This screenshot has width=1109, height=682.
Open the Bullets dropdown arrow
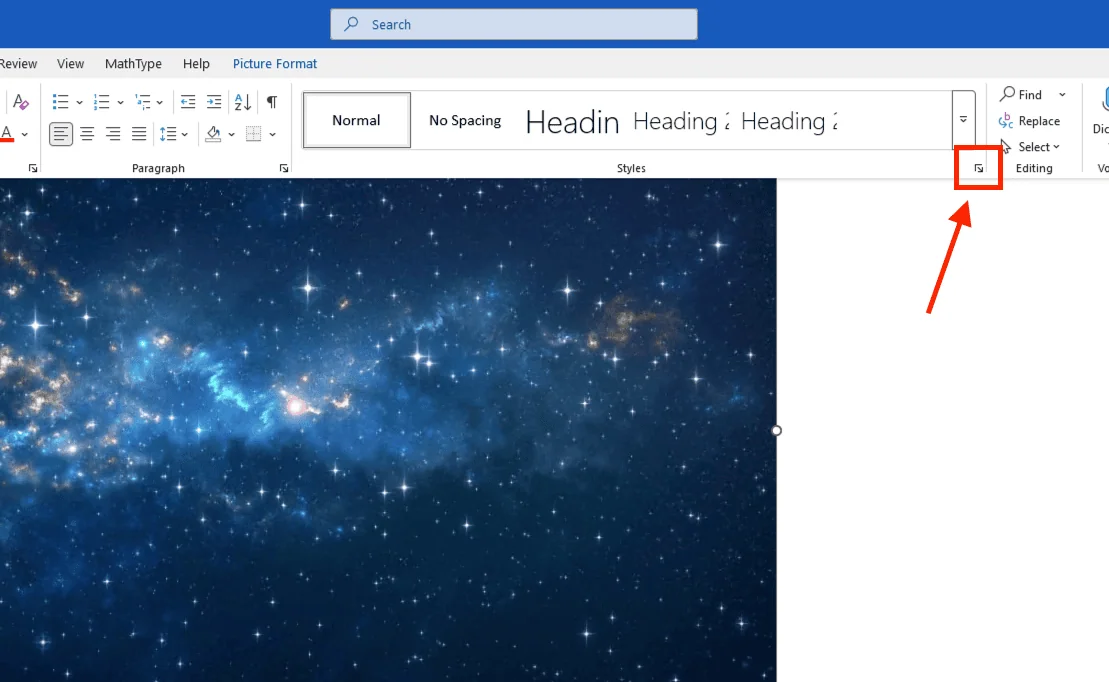pos(79,103)
